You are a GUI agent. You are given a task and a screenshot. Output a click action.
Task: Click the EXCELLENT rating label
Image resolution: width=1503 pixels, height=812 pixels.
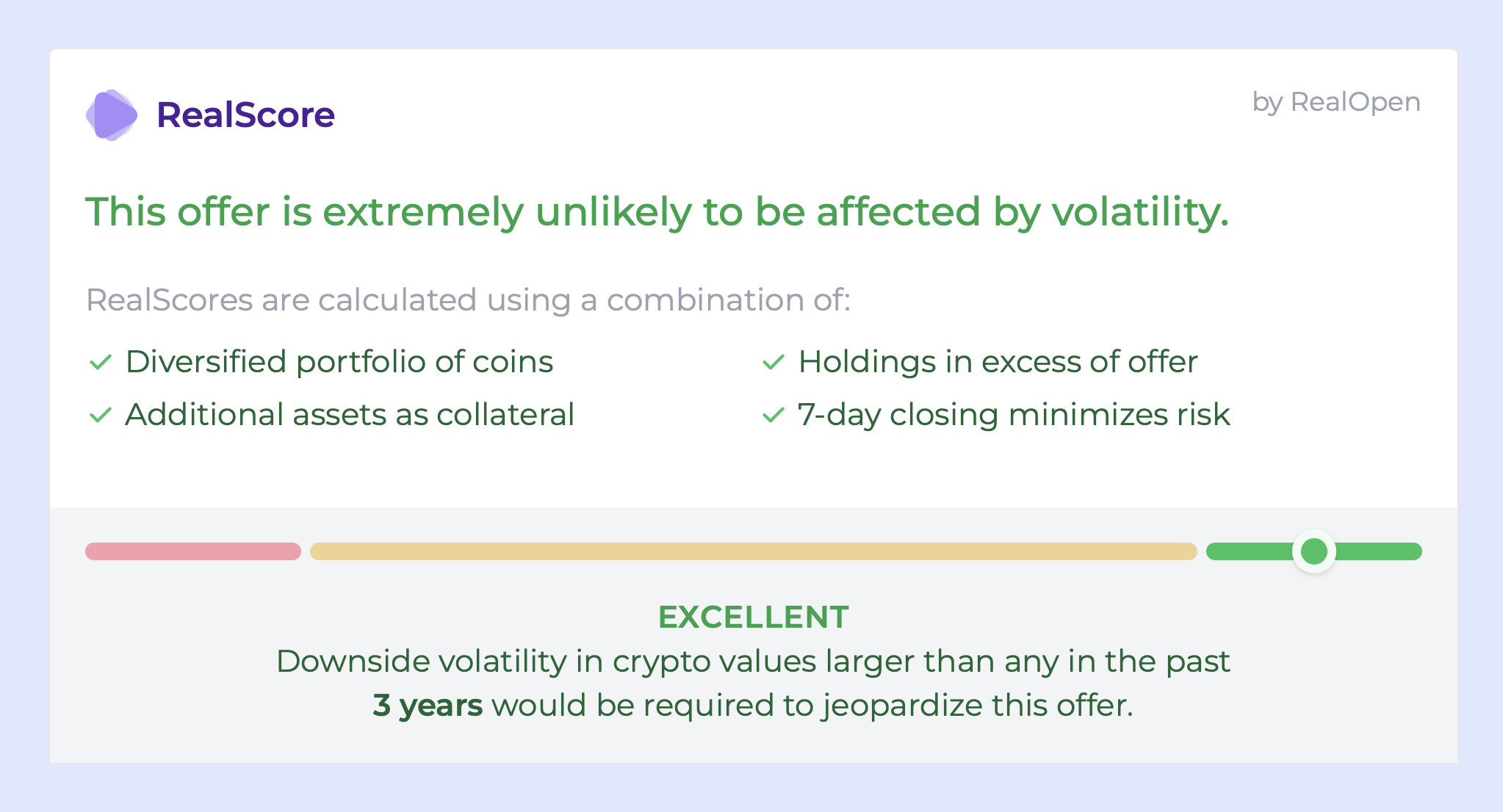pos(753,617)
